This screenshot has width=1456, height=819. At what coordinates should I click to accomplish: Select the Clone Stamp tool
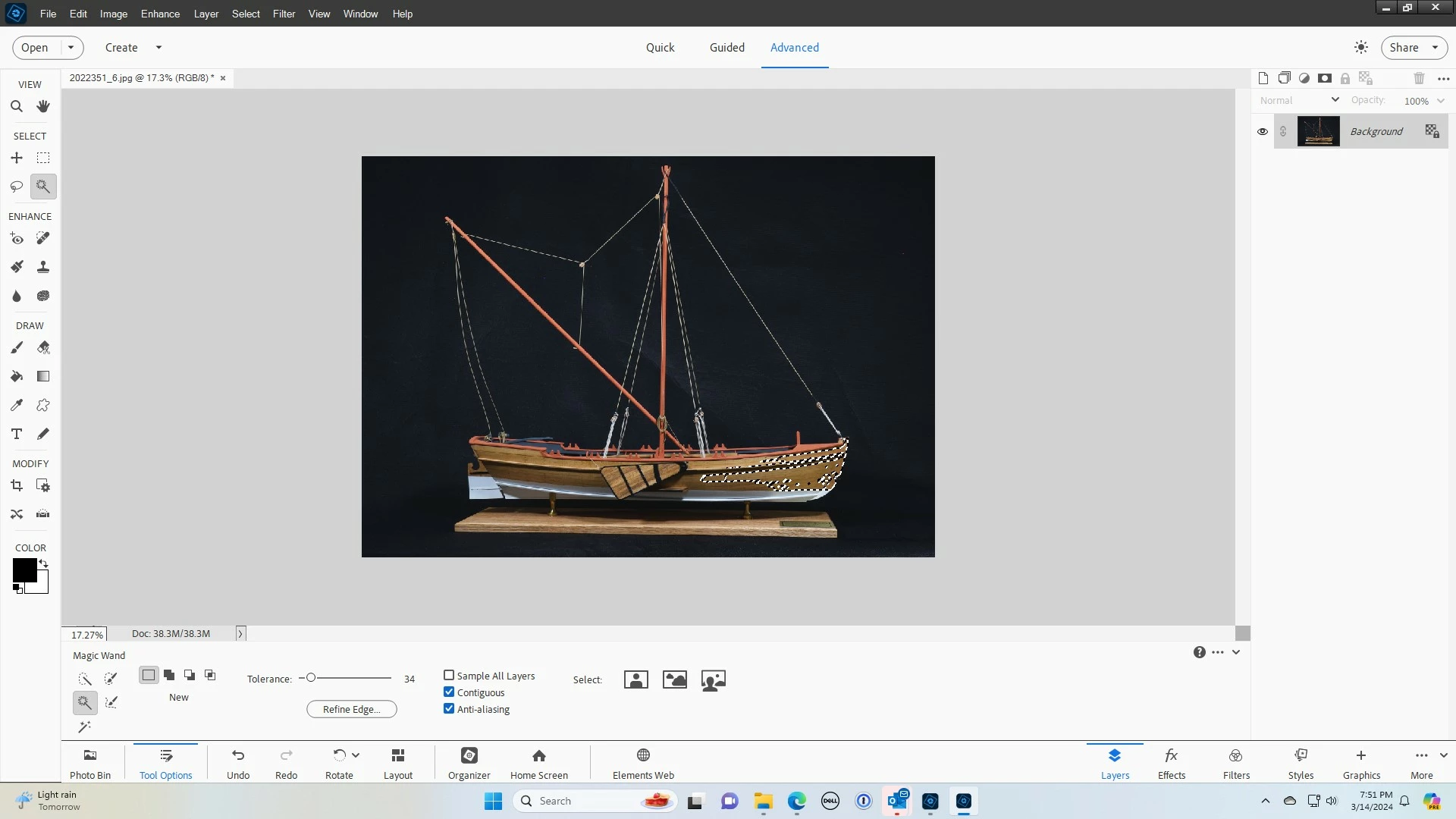click(x=43, y=267)
